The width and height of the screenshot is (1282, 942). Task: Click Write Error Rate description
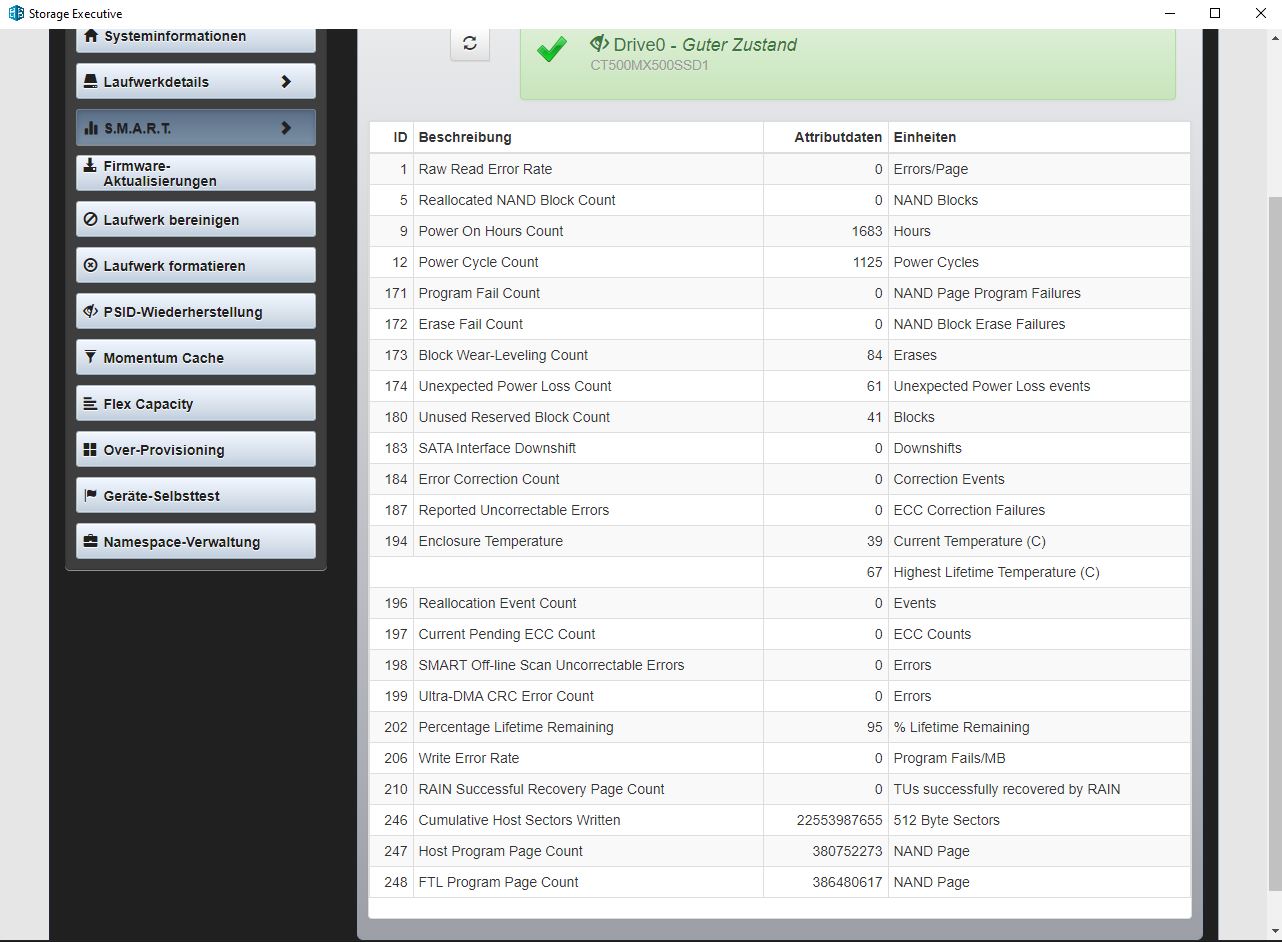tap(469, 758)
